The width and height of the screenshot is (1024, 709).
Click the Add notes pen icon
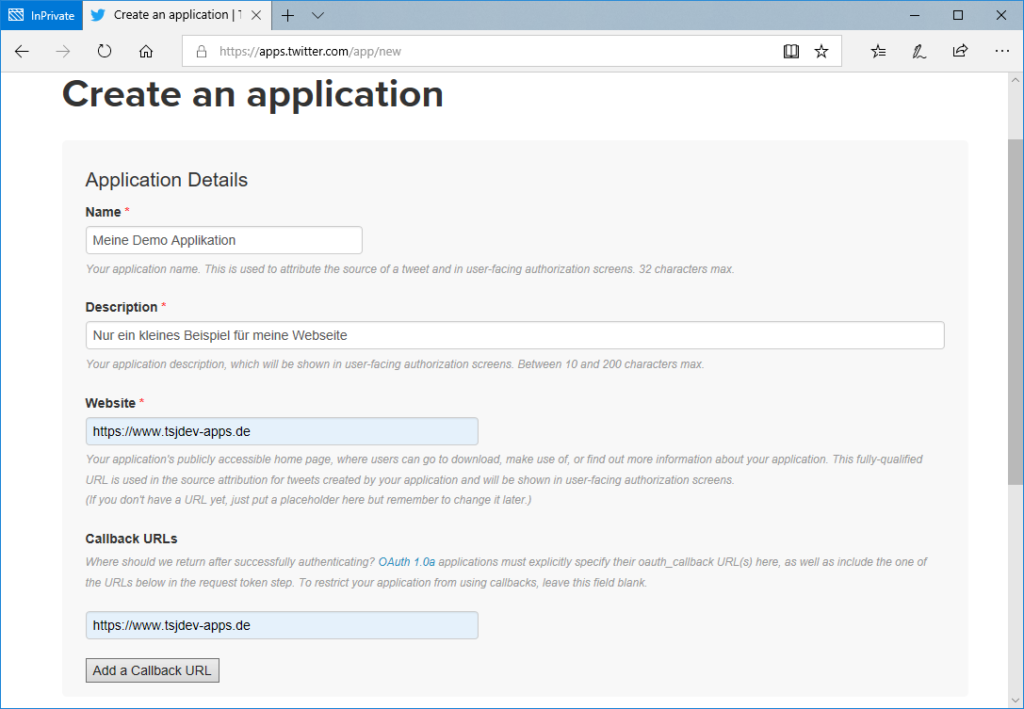click(919, 51)
